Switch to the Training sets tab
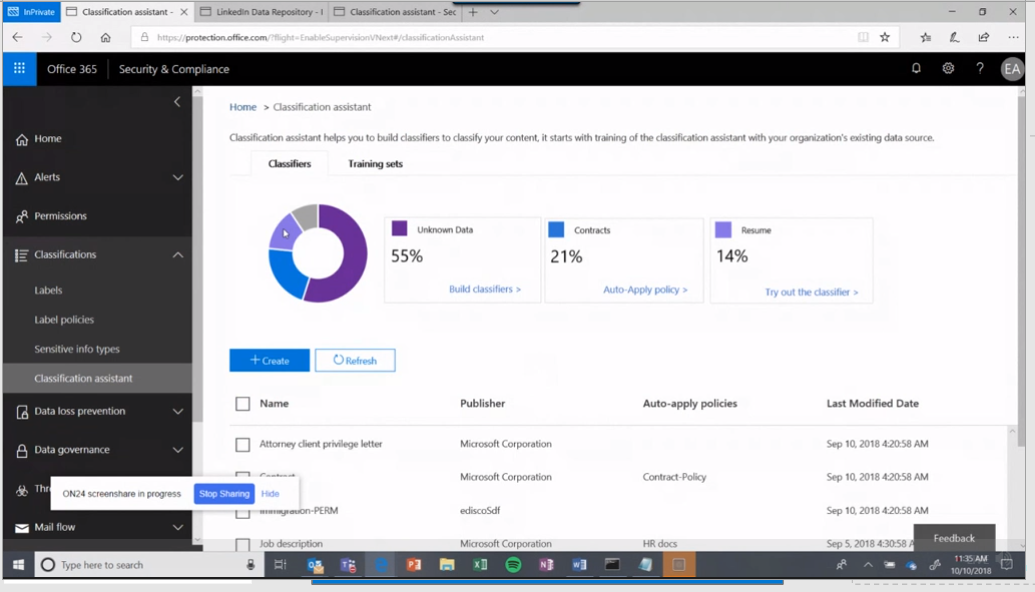 coord(375,164)
